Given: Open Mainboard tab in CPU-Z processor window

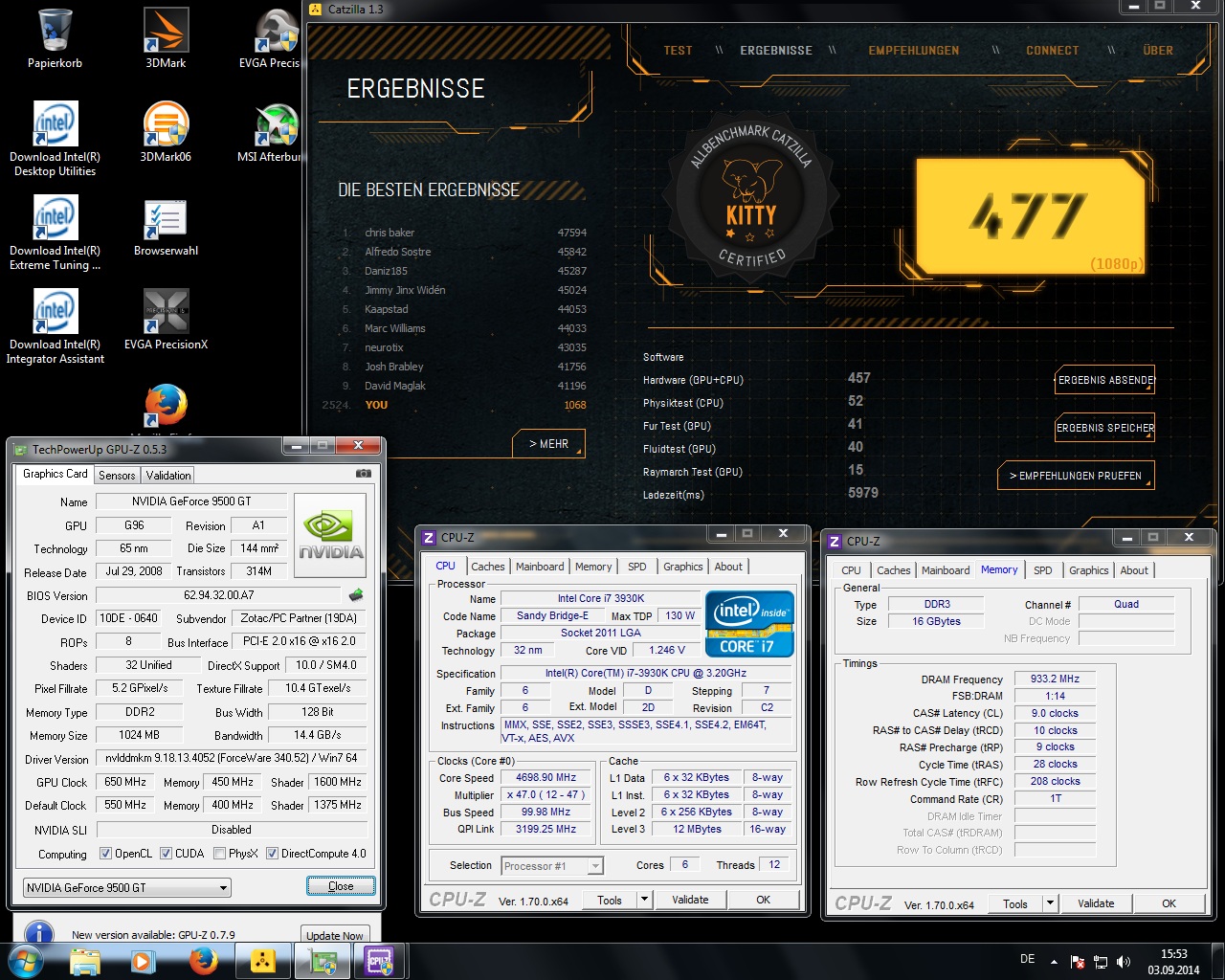Looking at the screenshot, I should click(x=540, y=567).
